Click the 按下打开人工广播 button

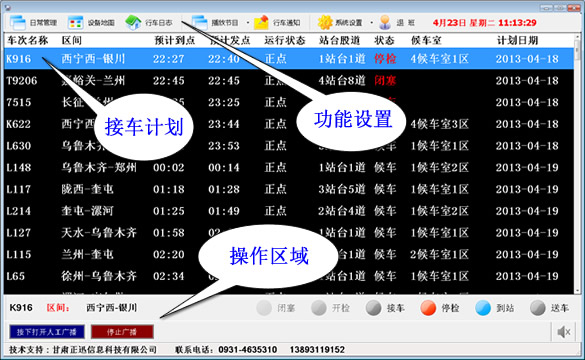tap(47, 332)
